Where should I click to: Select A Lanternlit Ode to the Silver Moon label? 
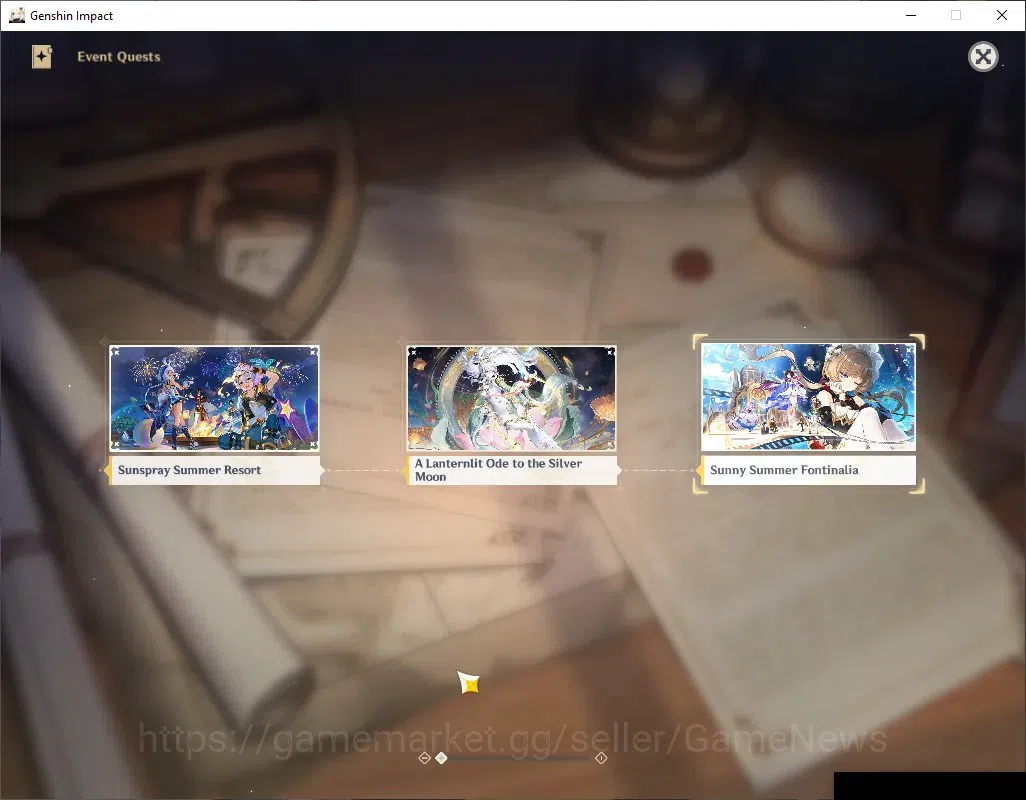click(x=511, y=470)
